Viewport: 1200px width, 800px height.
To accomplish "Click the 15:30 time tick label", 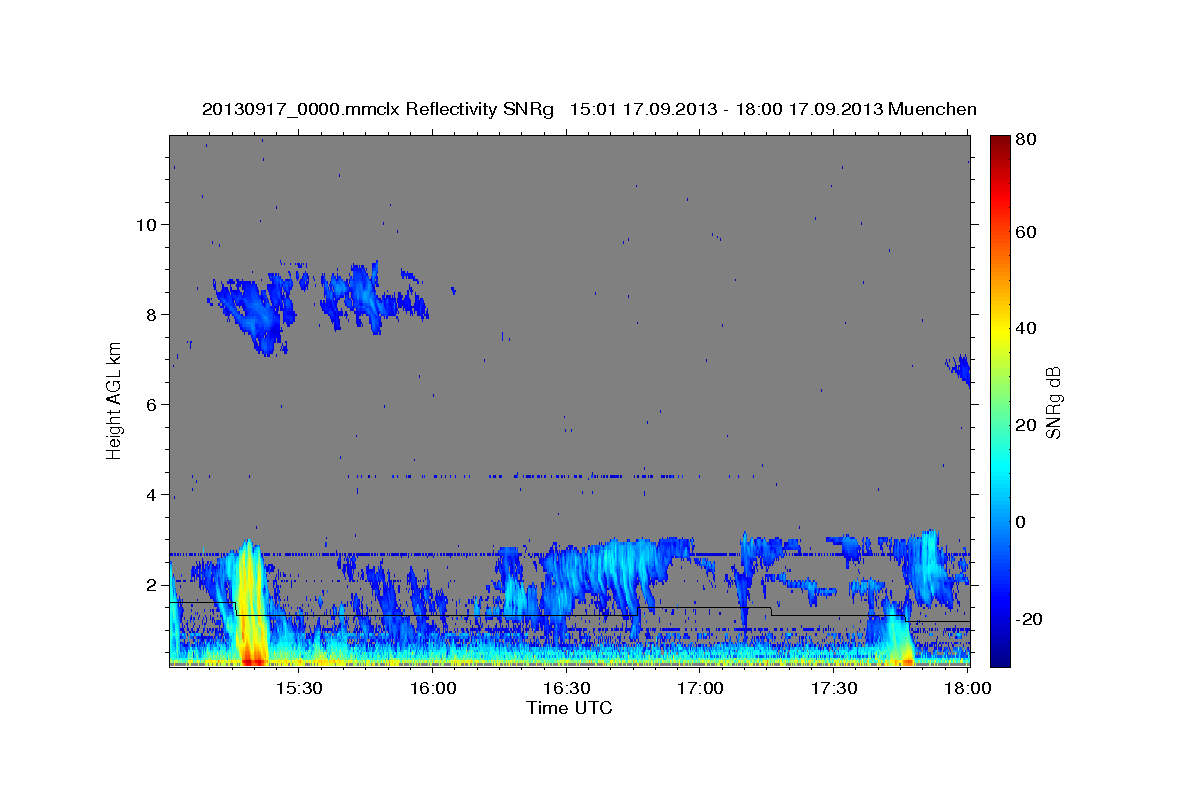I will point(298,689).
